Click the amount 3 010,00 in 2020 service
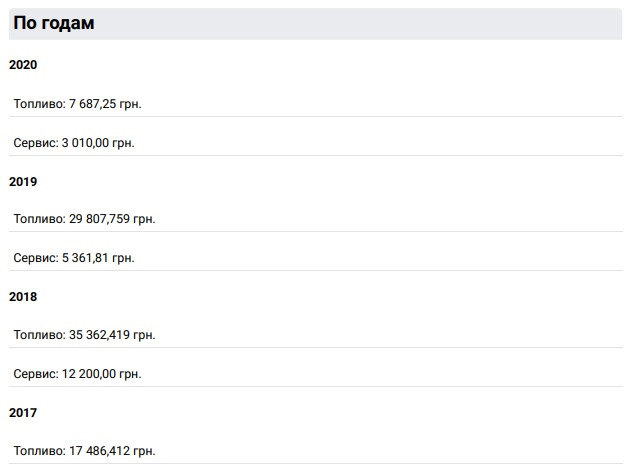Screen dimensions: 629x467 pos(85,143)
